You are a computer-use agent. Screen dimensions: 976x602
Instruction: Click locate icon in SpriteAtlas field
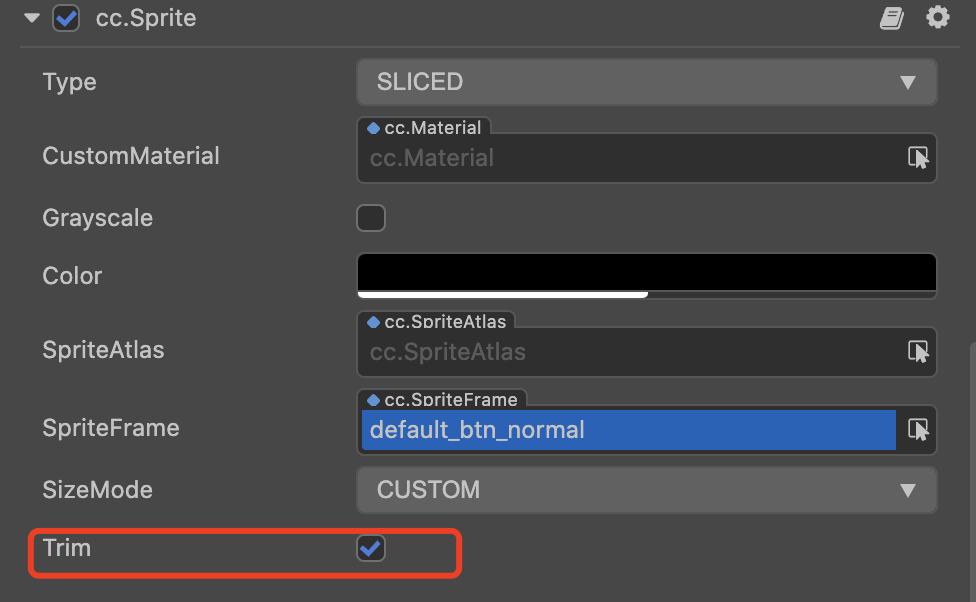(x=917, y=352)
